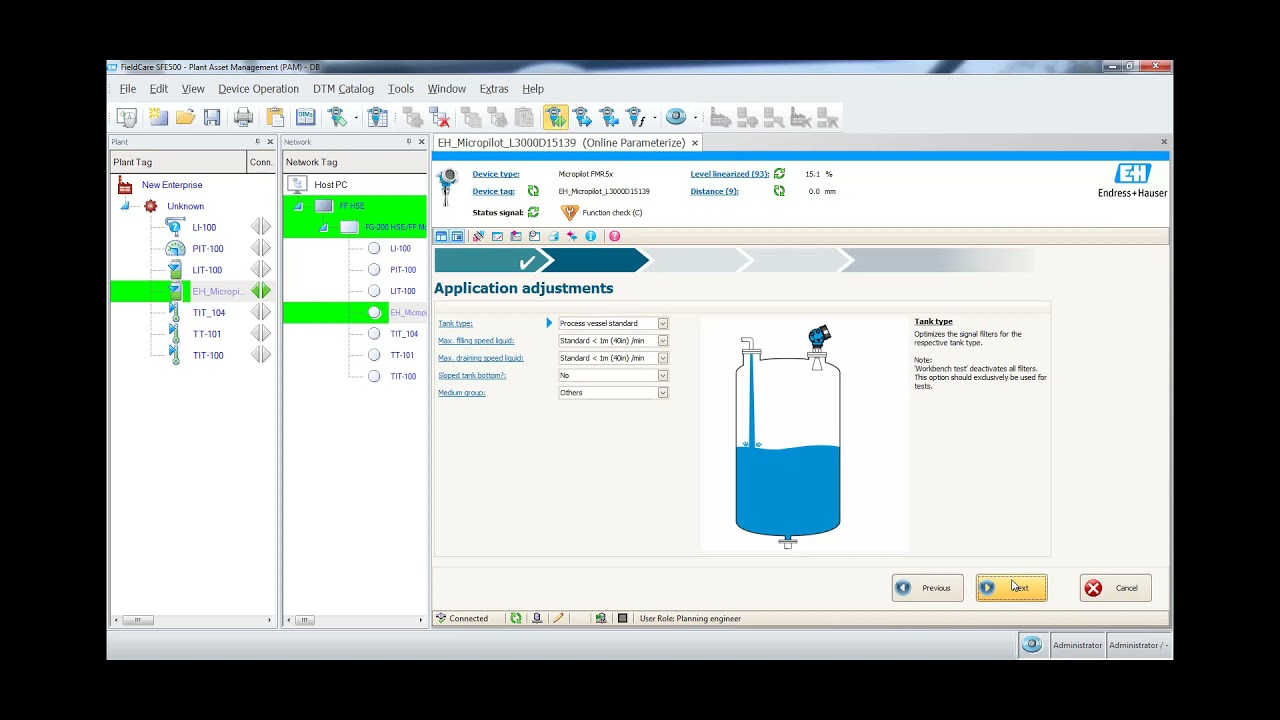1280x720 pixels.
Task: Click blue Info icon in device toolbar
Action: click(591, 236)
